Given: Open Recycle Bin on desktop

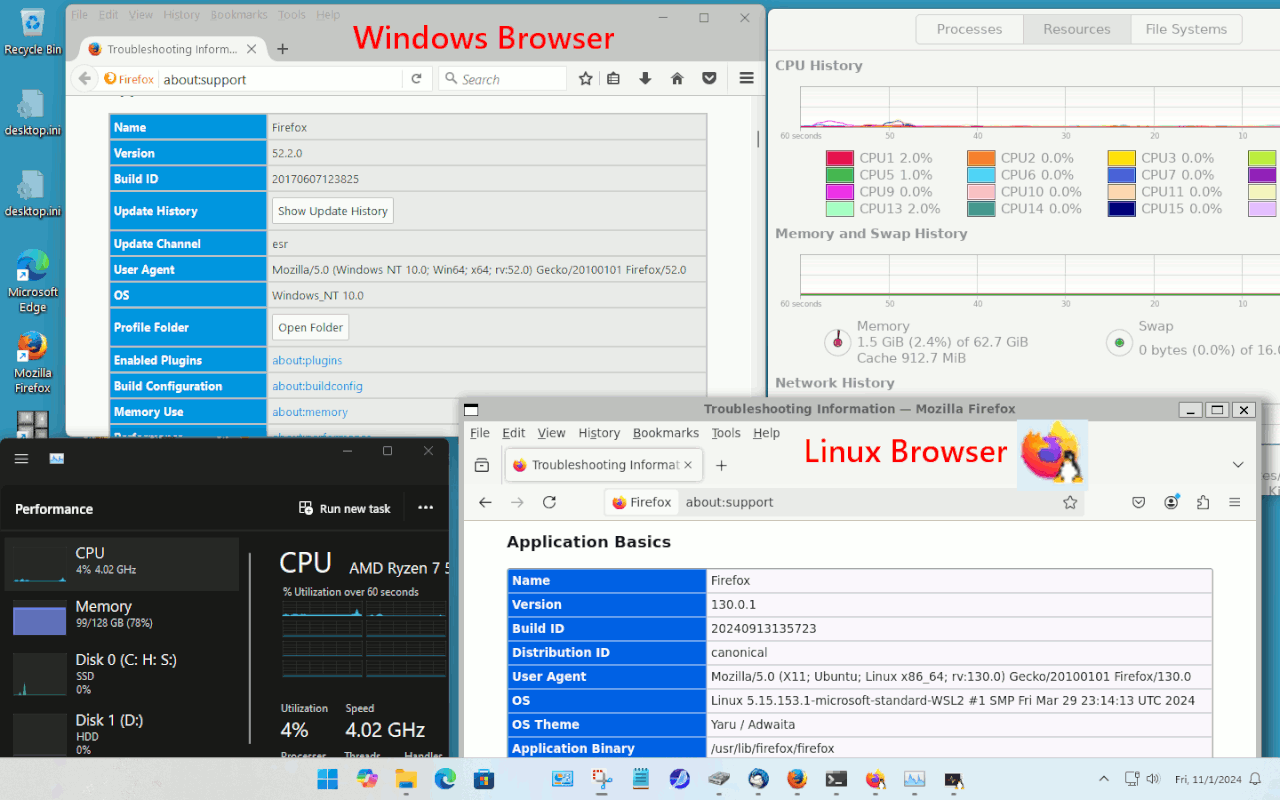Looking at the screenshot, I should pos(33,32).
